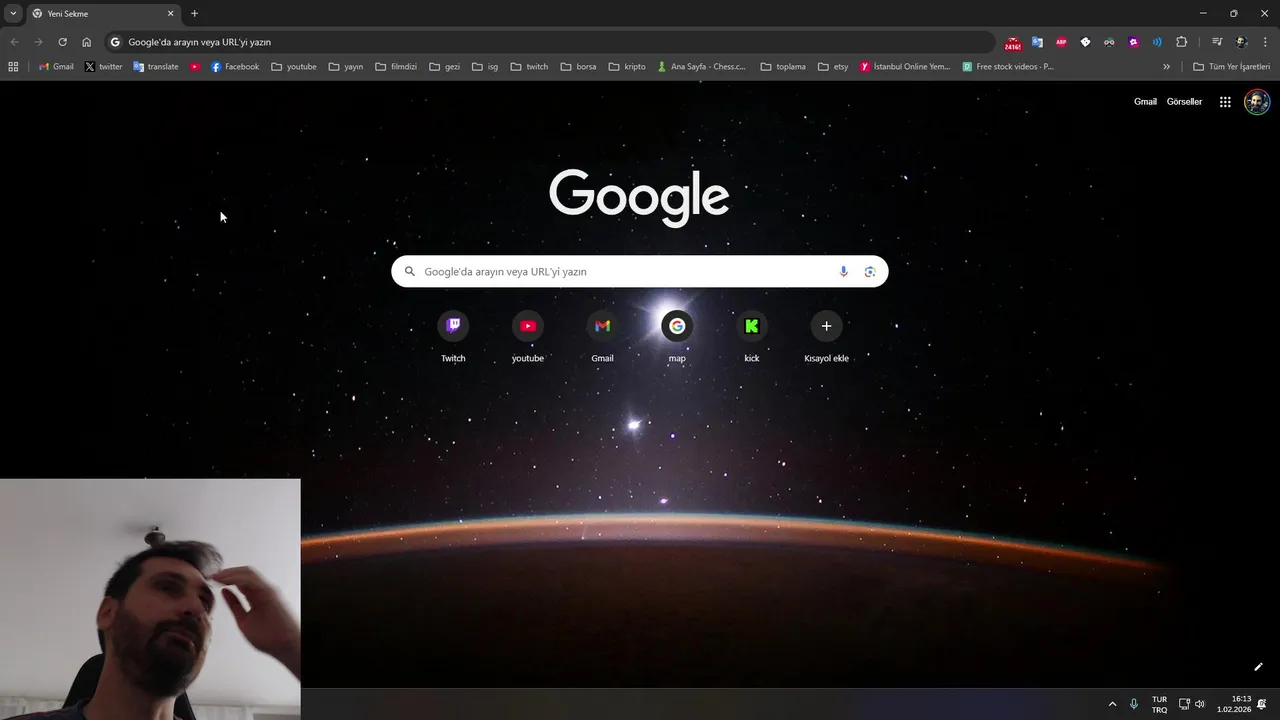Search by image with Google Lens icon
The height and width of the screenshot is (720, 1280).
coord(870,271)
